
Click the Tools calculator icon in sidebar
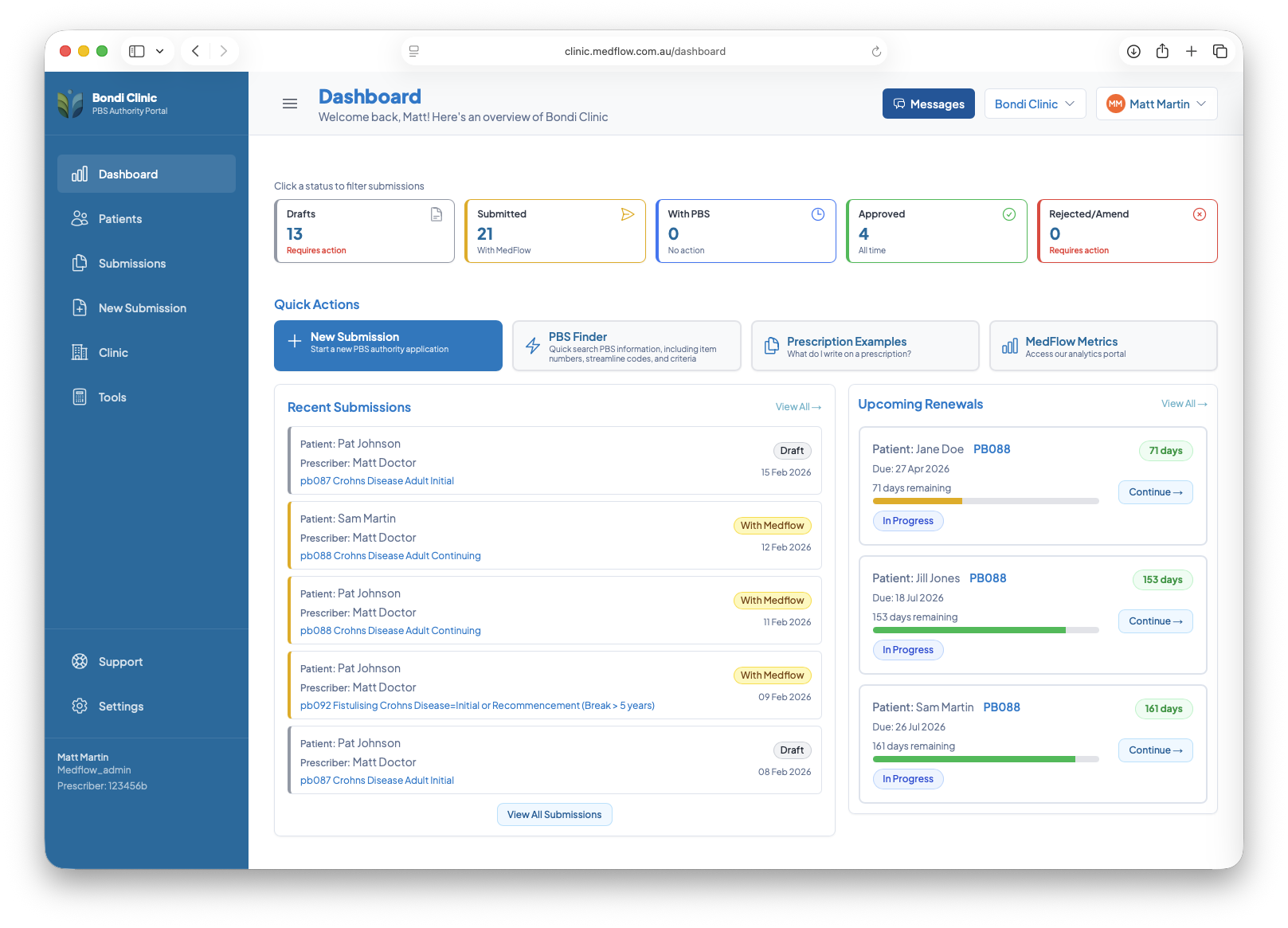click(80, 397)
